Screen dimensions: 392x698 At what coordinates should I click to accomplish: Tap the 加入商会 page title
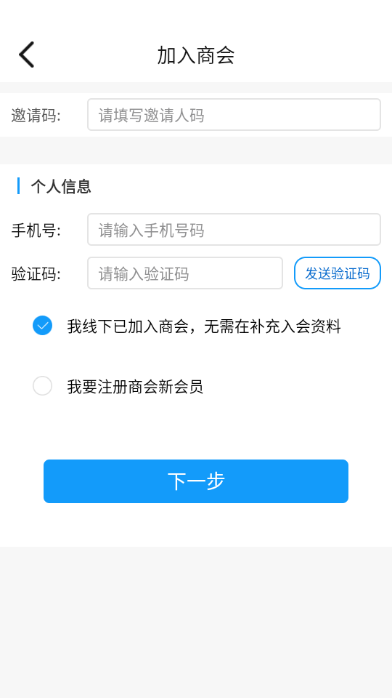click(x=196, y=55)
